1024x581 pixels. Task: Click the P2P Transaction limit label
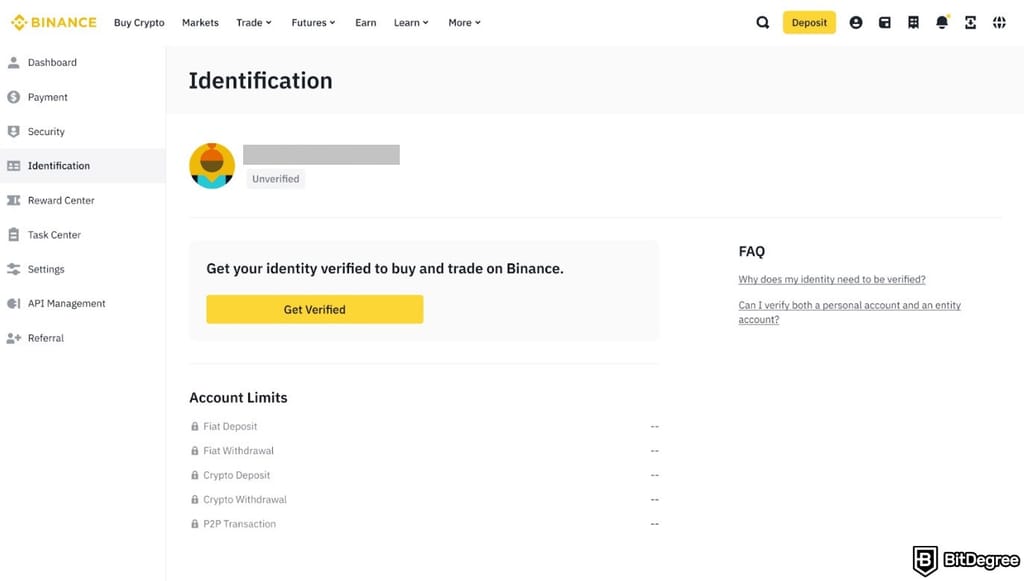click(240, 524)
